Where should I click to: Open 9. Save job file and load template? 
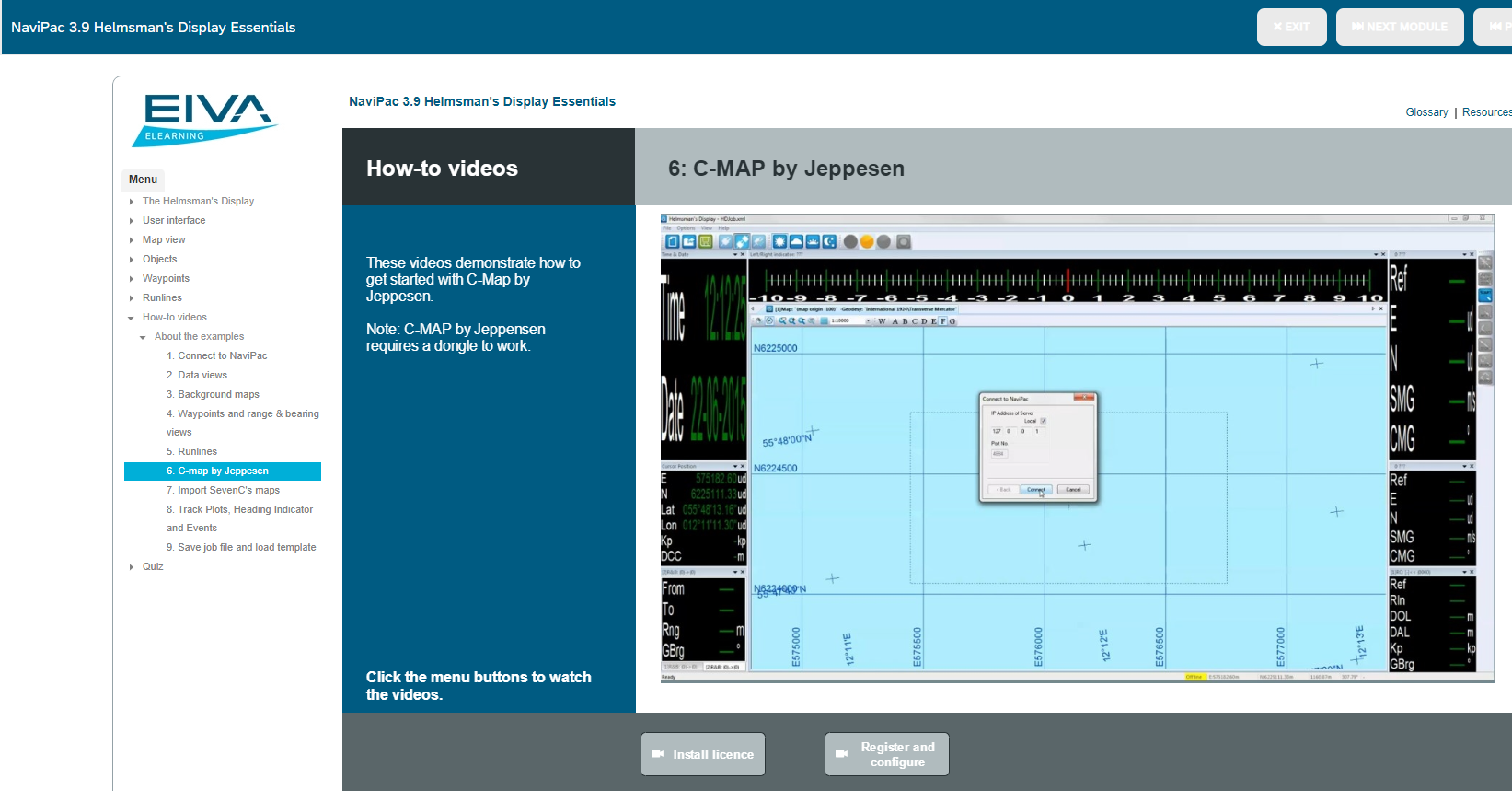point(241,547)
